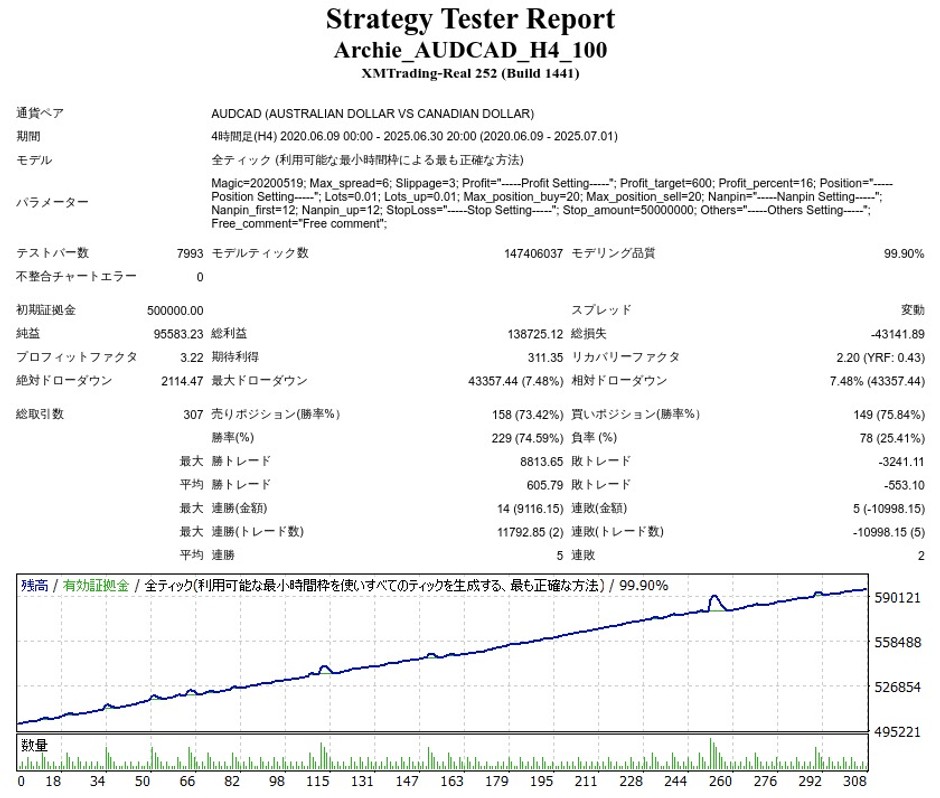
Task: Click max drawdown 43357.44 (7.48%)
Action: pyautogui.click(x=516, y=381)
